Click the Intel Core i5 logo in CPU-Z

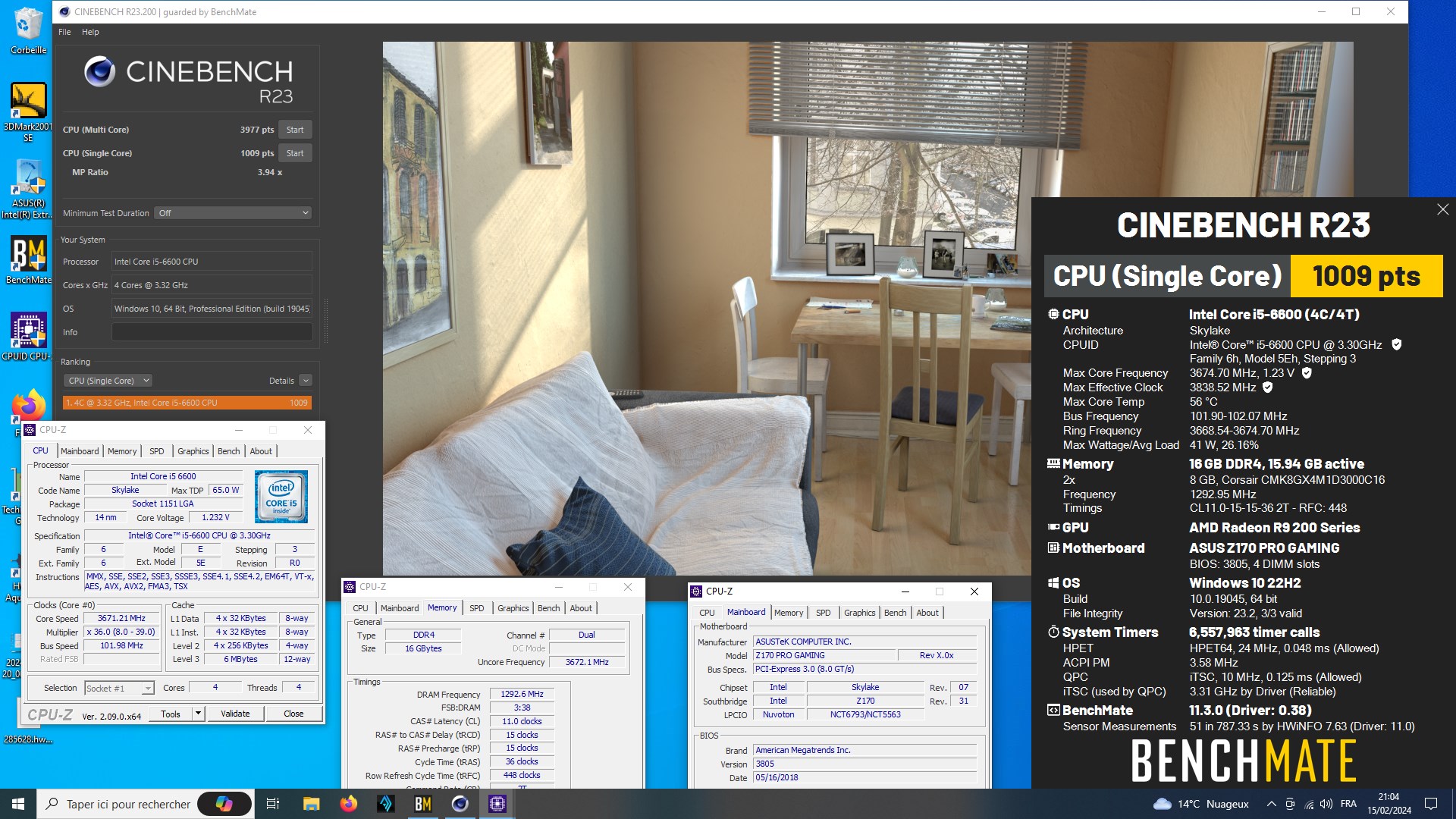coord(281,496)
